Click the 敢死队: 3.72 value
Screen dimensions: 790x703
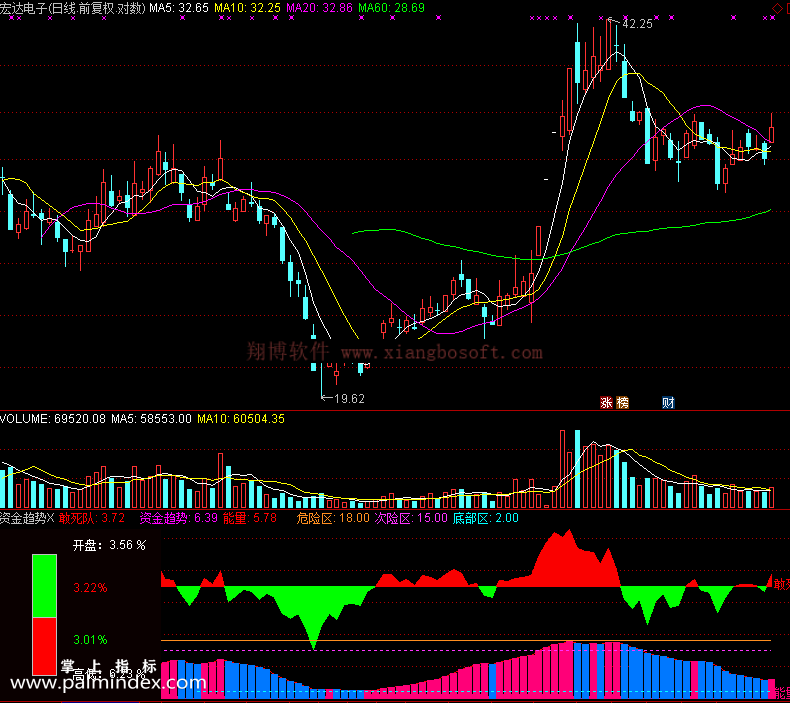tap(92, 518)
